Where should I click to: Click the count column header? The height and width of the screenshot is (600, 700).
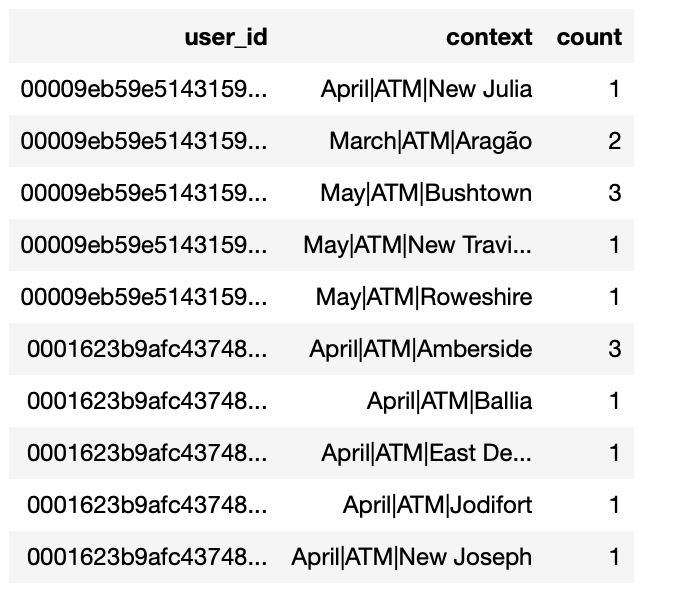tap(589, 38)
